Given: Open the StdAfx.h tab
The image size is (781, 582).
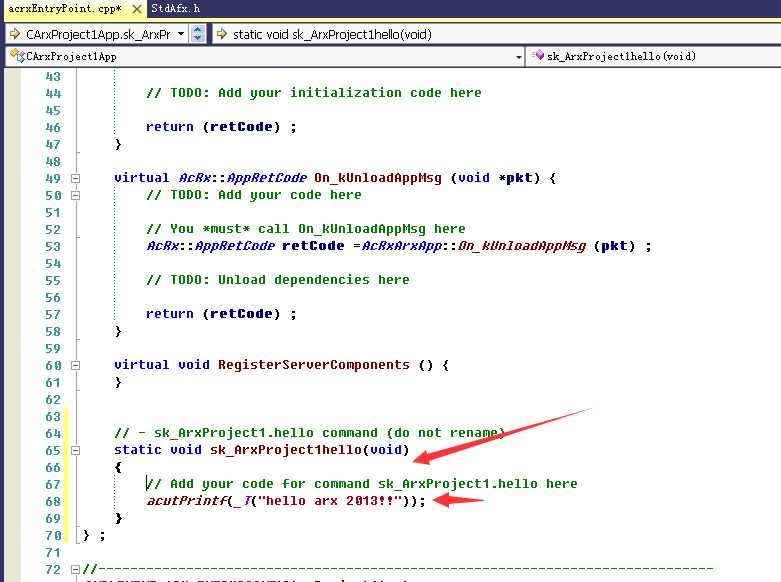Looking at the screenshot, I should [175, 8].
